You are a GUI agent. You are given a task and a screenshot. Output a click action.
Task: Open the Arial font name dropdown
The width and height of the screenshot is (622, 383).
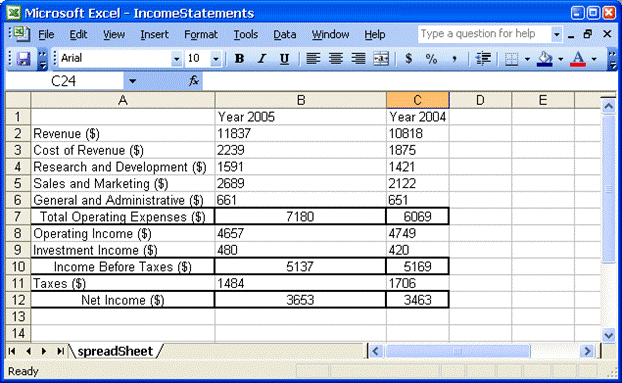[x=176, y=59]
